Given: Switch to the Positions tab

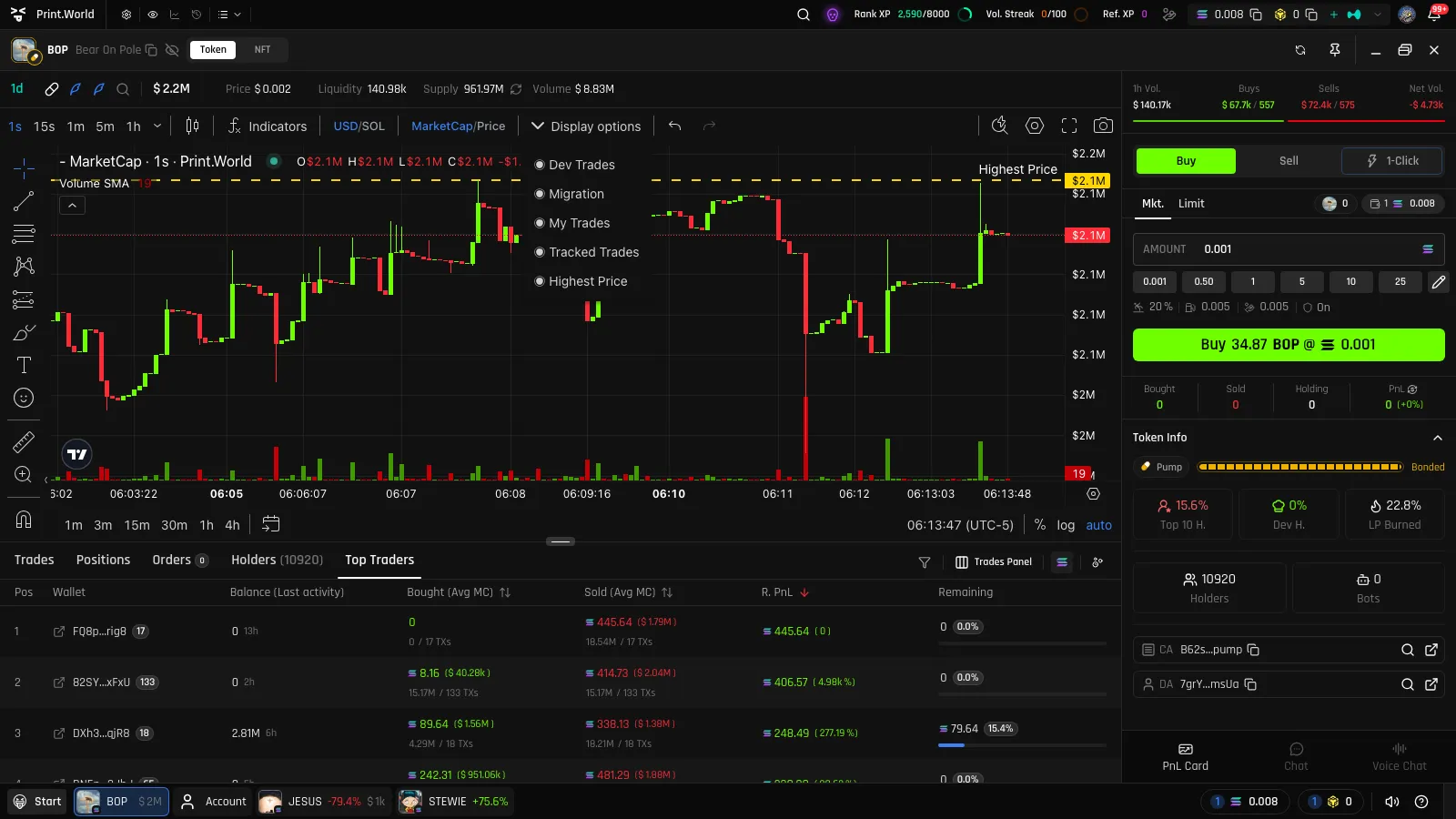Looking at the screenshot, I should point(103,560).
